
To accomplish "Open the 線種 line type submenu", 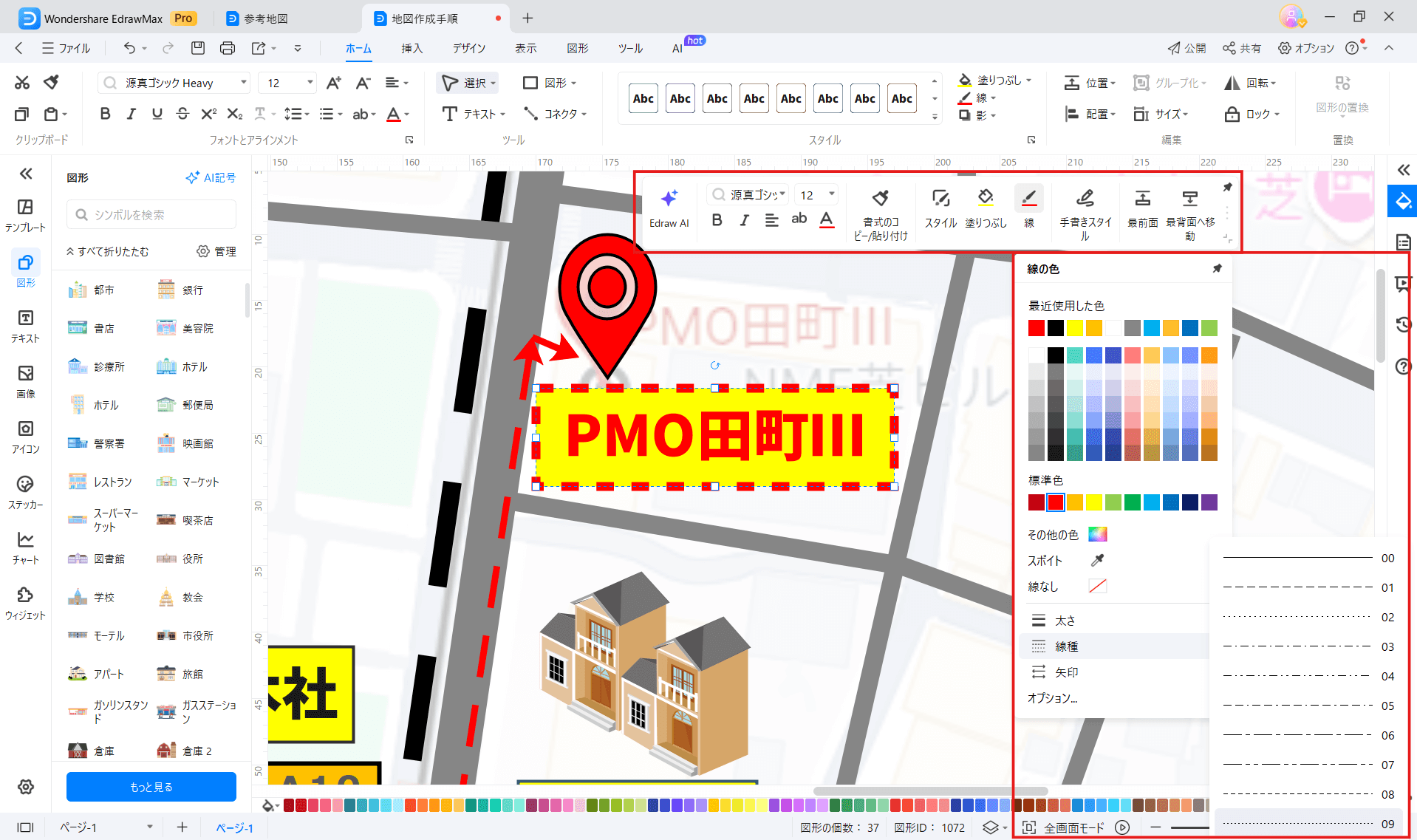I will (1066, 646).
